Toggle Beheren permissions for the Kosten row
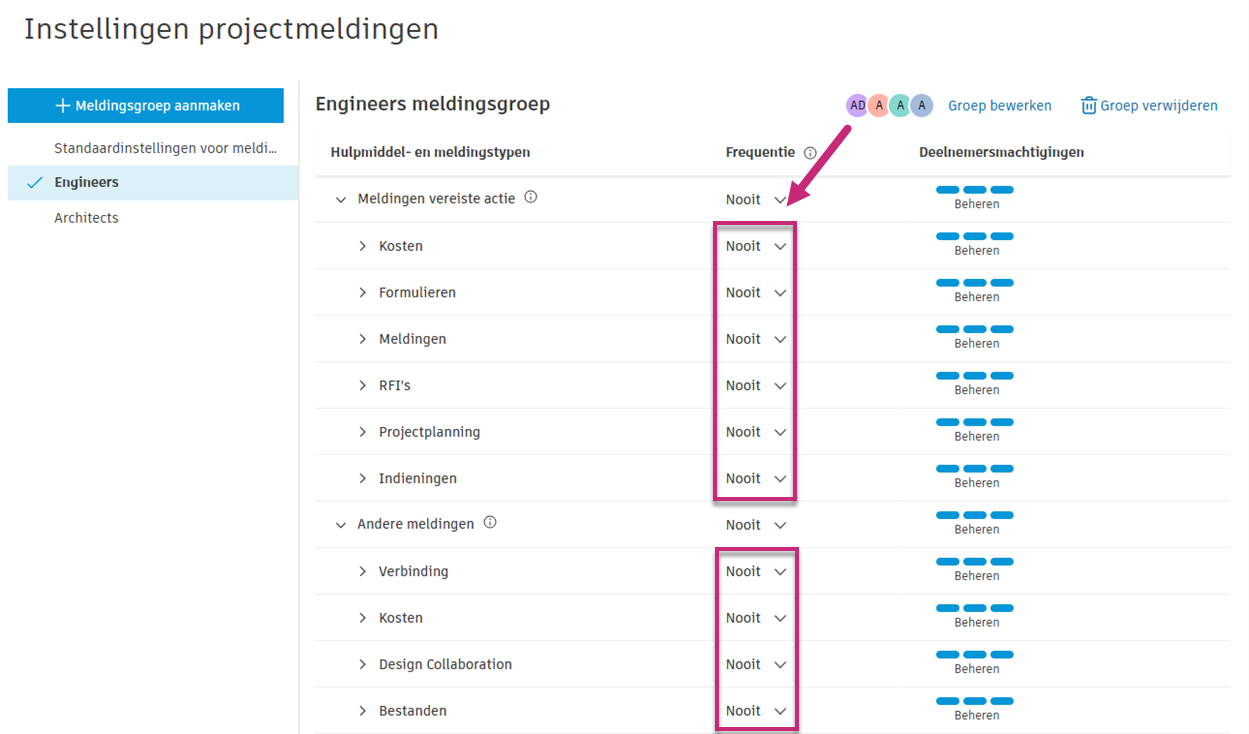 (x=975, y=243)
